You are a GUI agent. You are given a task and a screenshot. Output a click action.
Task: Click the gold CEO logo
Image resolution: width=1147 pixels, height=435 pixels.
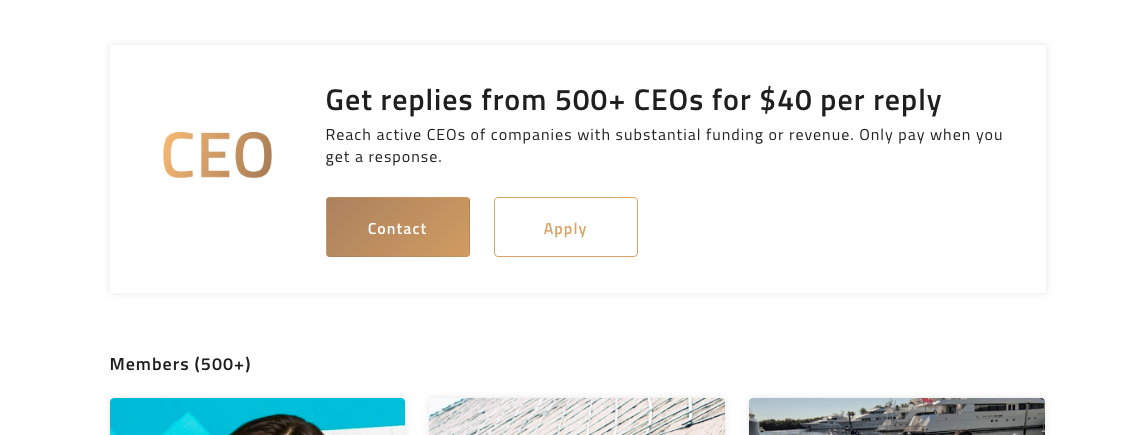(217, 156)
